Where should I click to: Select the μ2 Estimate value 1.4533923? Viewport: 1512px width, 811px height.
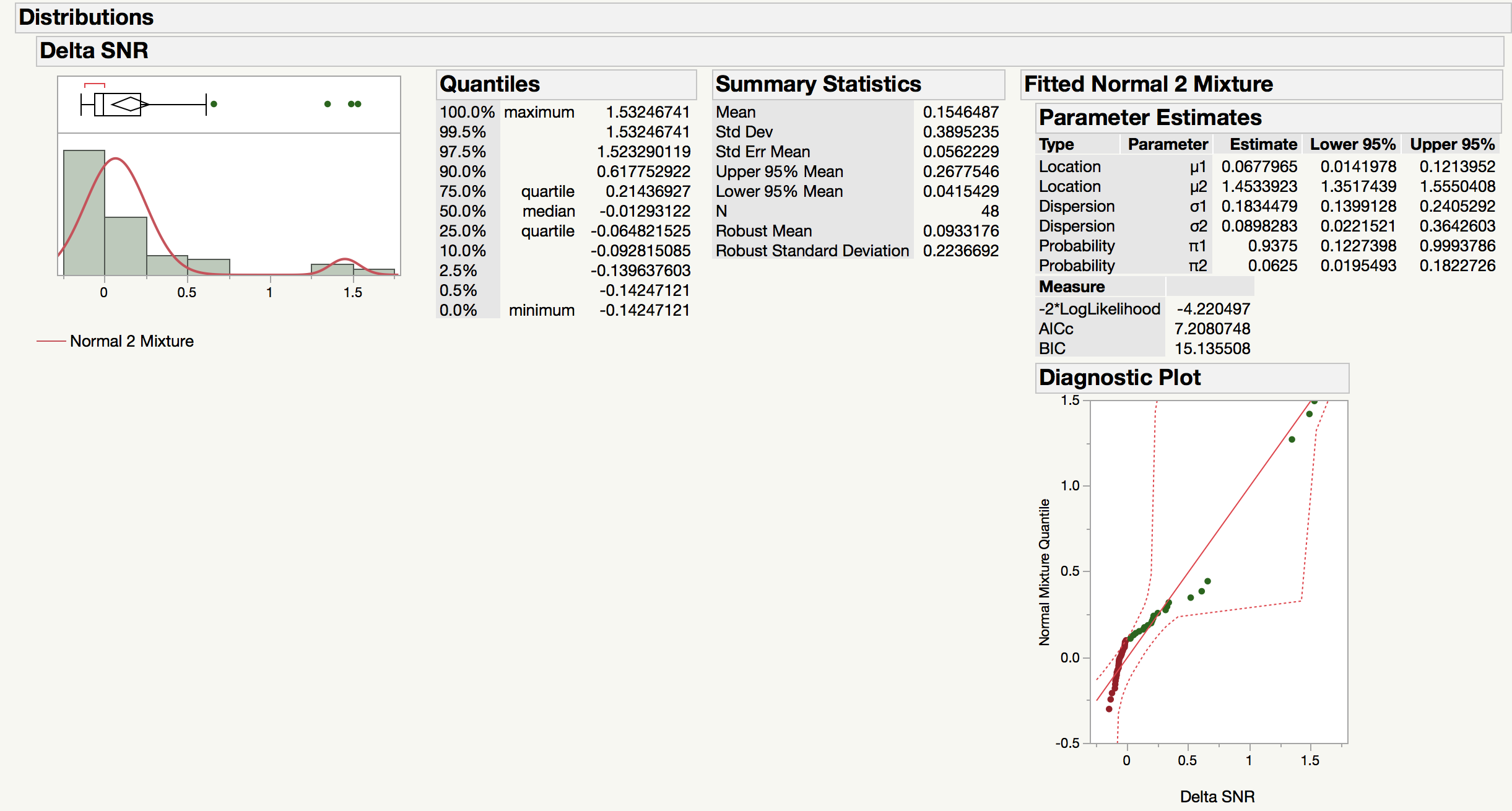click(x=1260, y=186)
